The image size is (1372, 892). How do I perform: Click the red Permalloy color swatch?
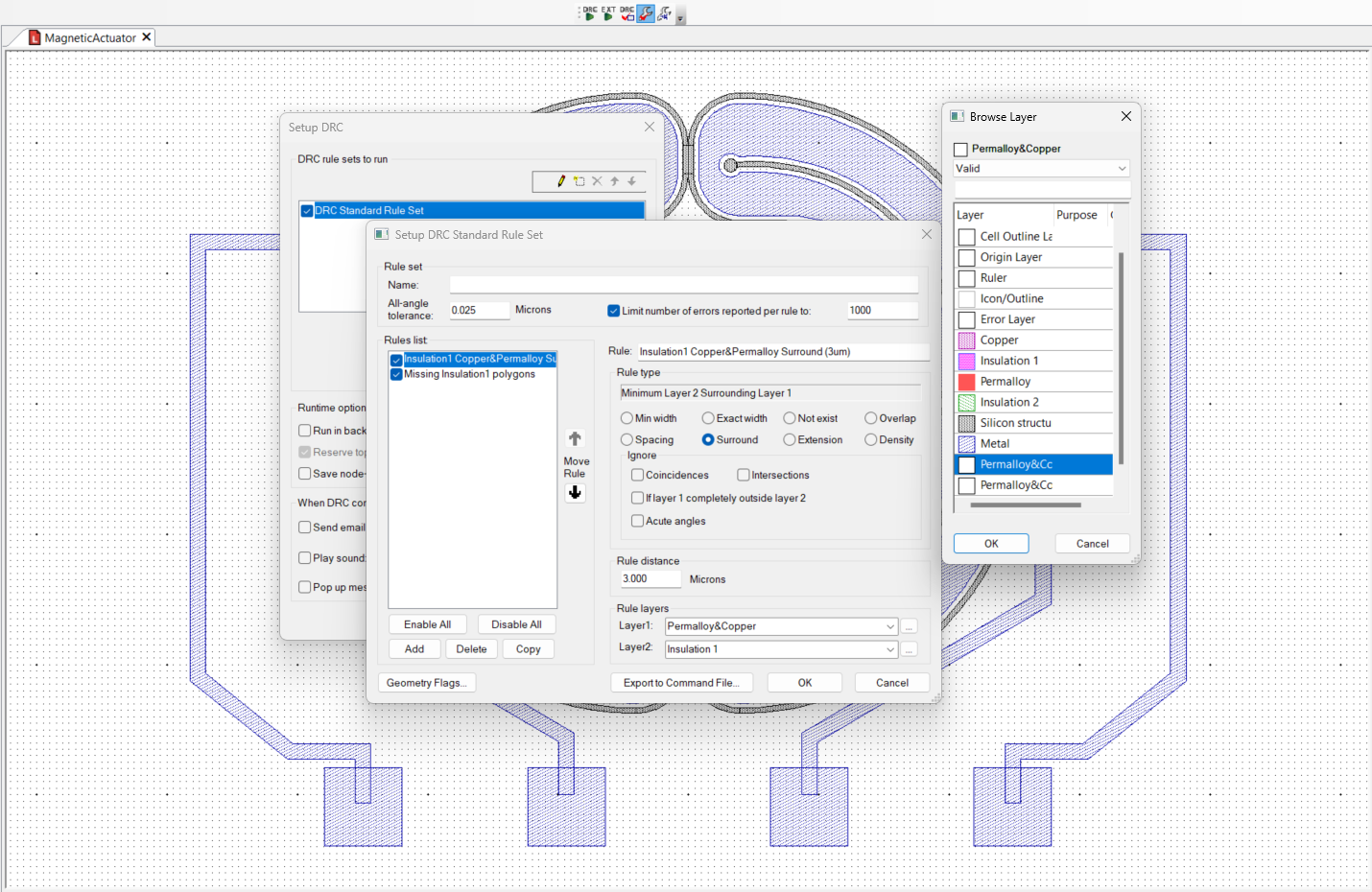966,381
